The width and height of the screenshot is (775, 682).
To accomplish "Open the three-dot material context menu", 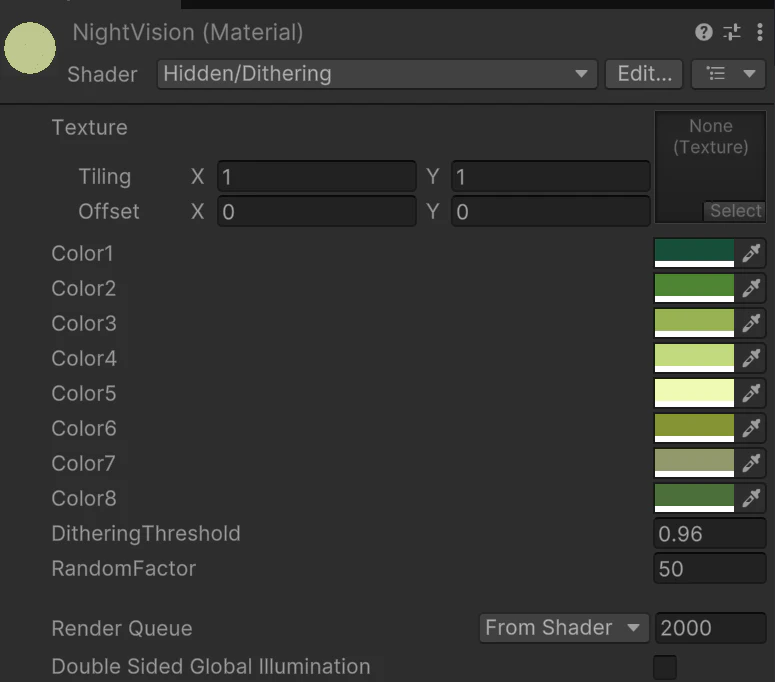I will (760, 33).
